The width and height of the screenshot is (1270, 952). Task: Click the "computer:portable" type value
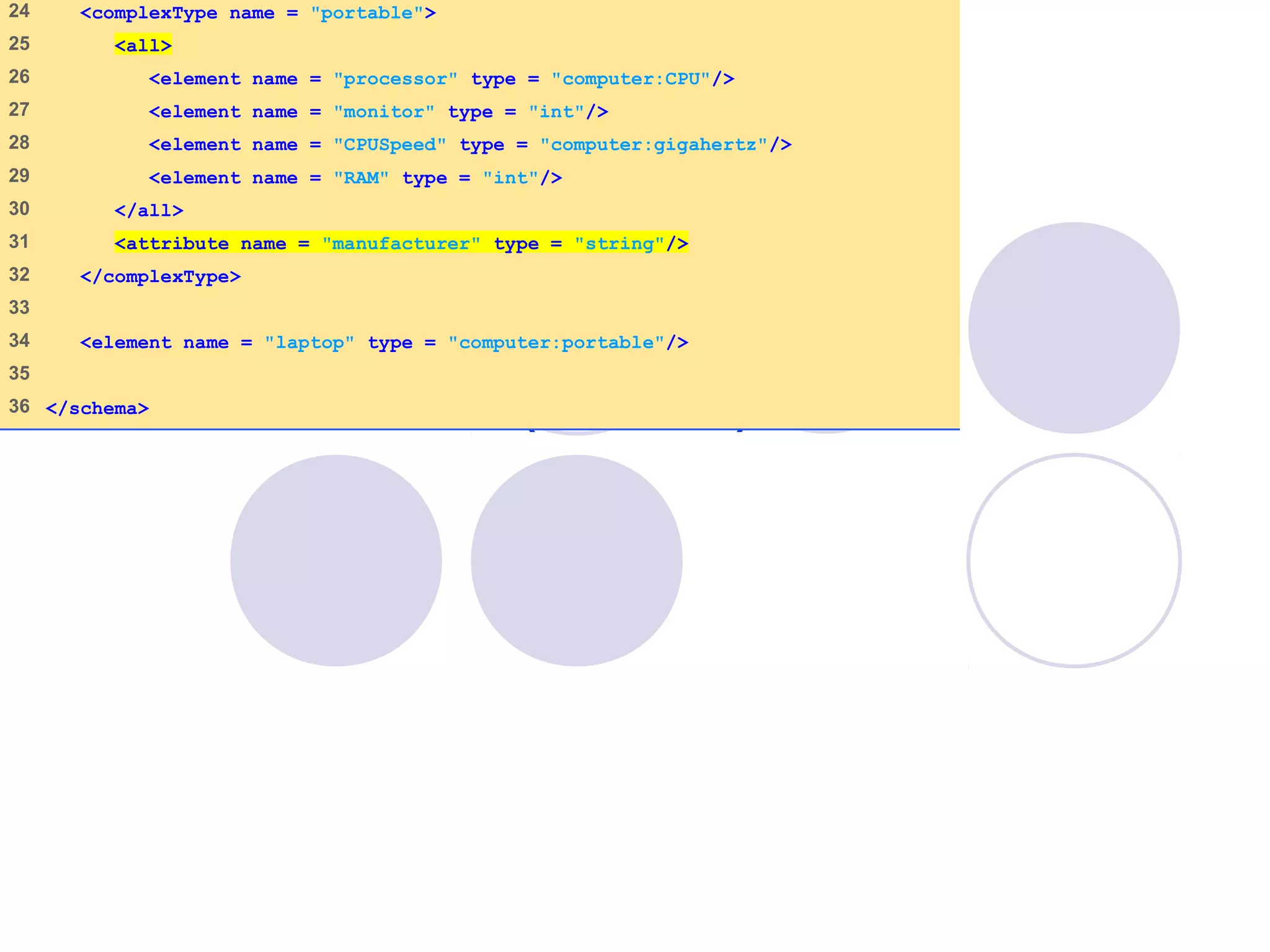556,343
